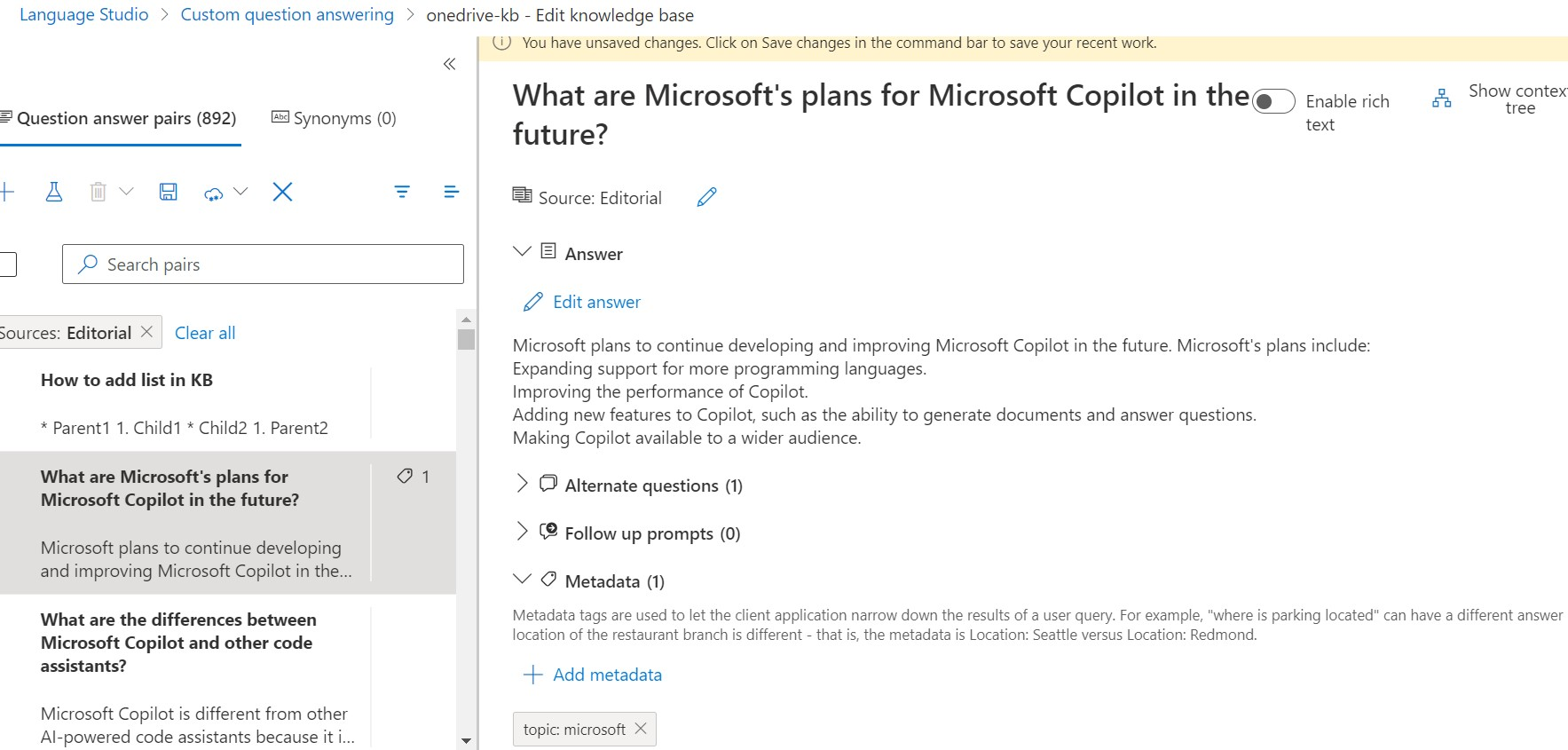Screen dimensions: 1568x750
Task: Save the knowledge base changes
Action: click(x=168, y=192)
